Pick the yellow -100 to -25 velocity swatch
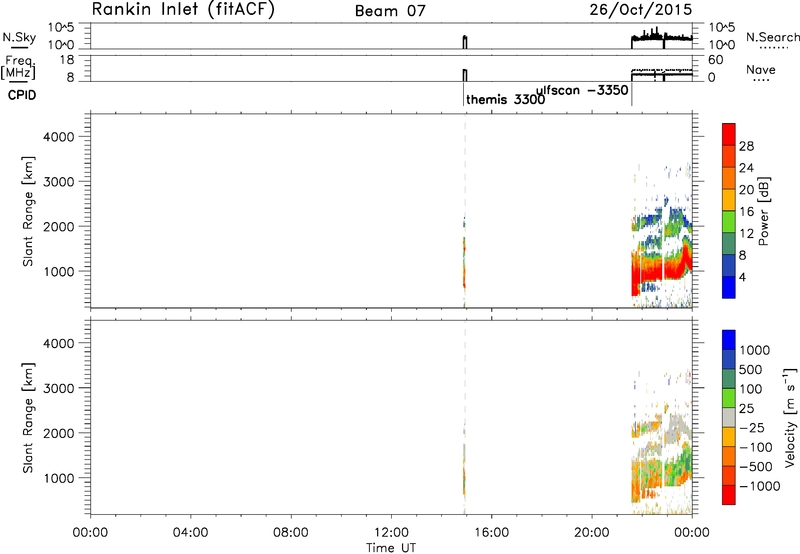The width and height of the screenshot is (800, 554). click(x=729, y=437)
